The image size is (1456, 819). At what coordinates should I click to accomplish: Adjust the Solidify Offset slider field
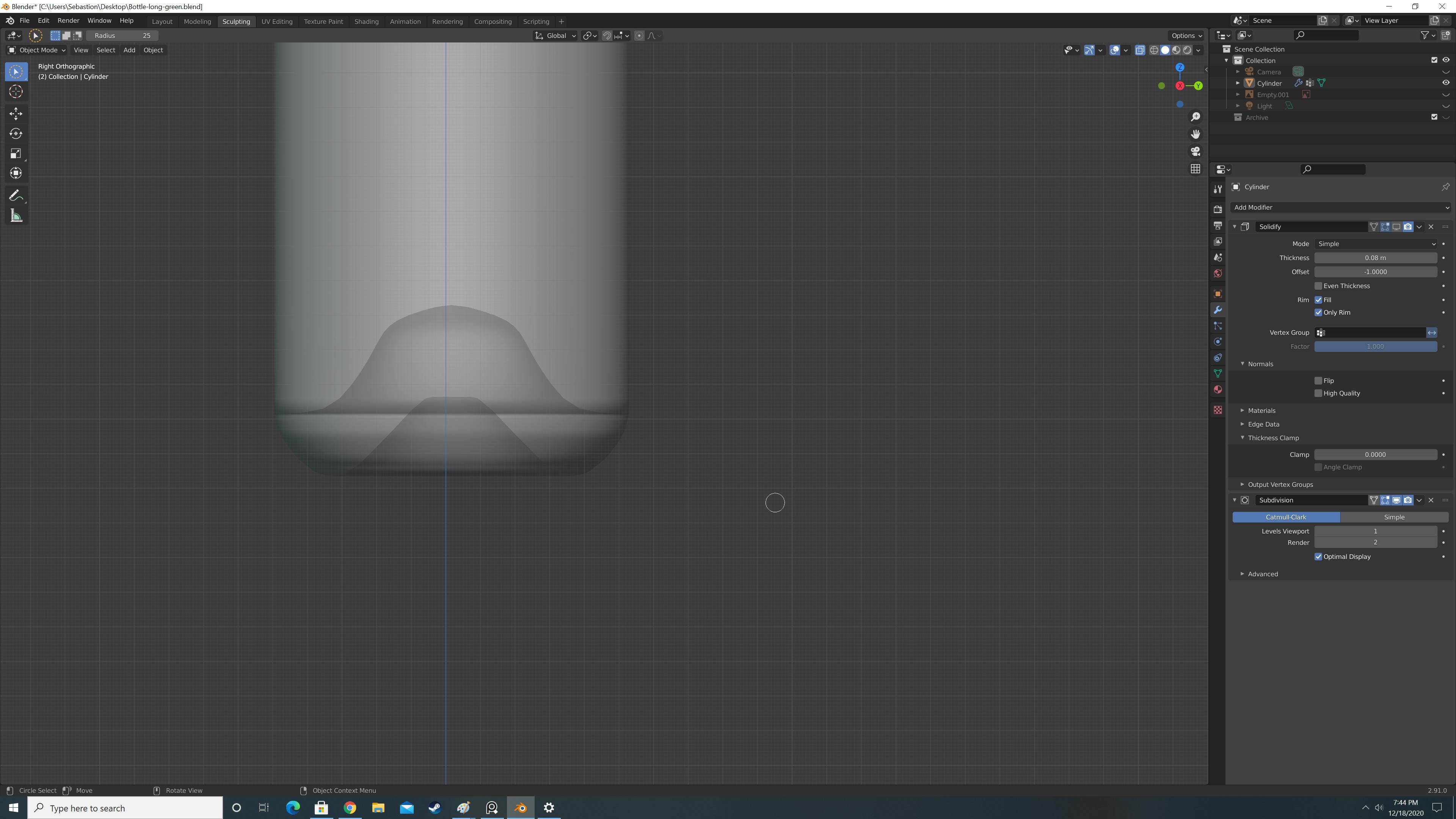(1376, 272)
